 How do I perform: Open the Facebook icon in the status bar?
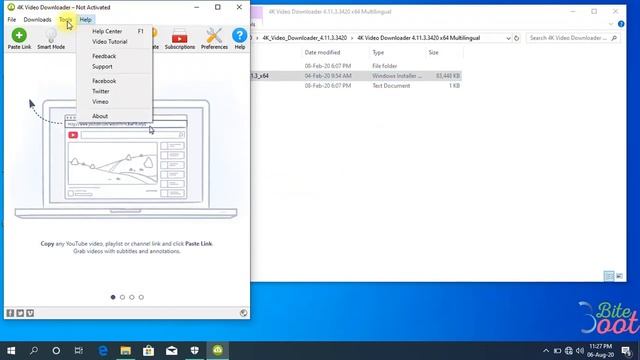point(10,313)
